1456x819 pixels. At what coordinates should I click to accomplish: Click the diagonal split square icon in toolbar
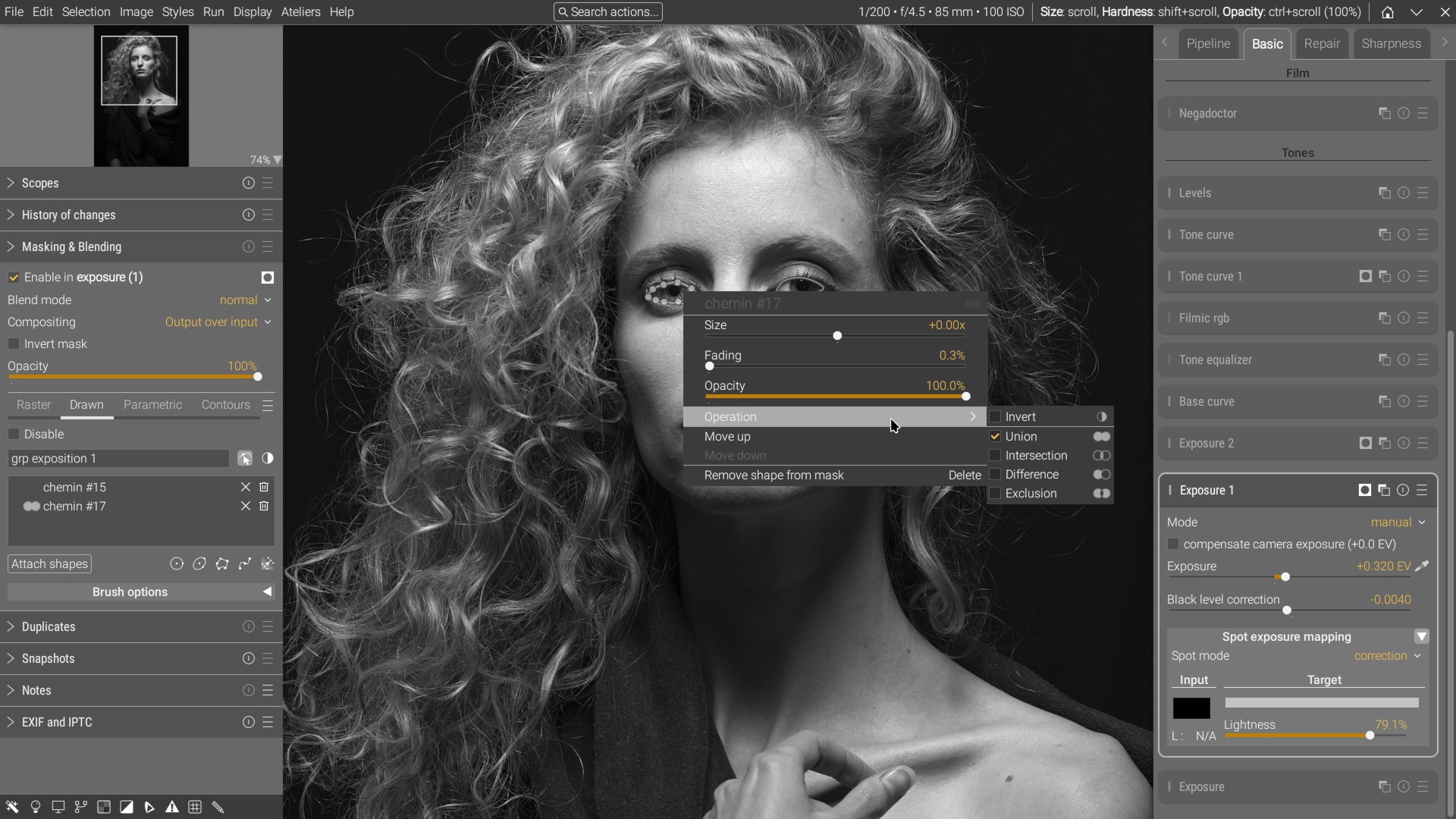click(x=127, y=807)
